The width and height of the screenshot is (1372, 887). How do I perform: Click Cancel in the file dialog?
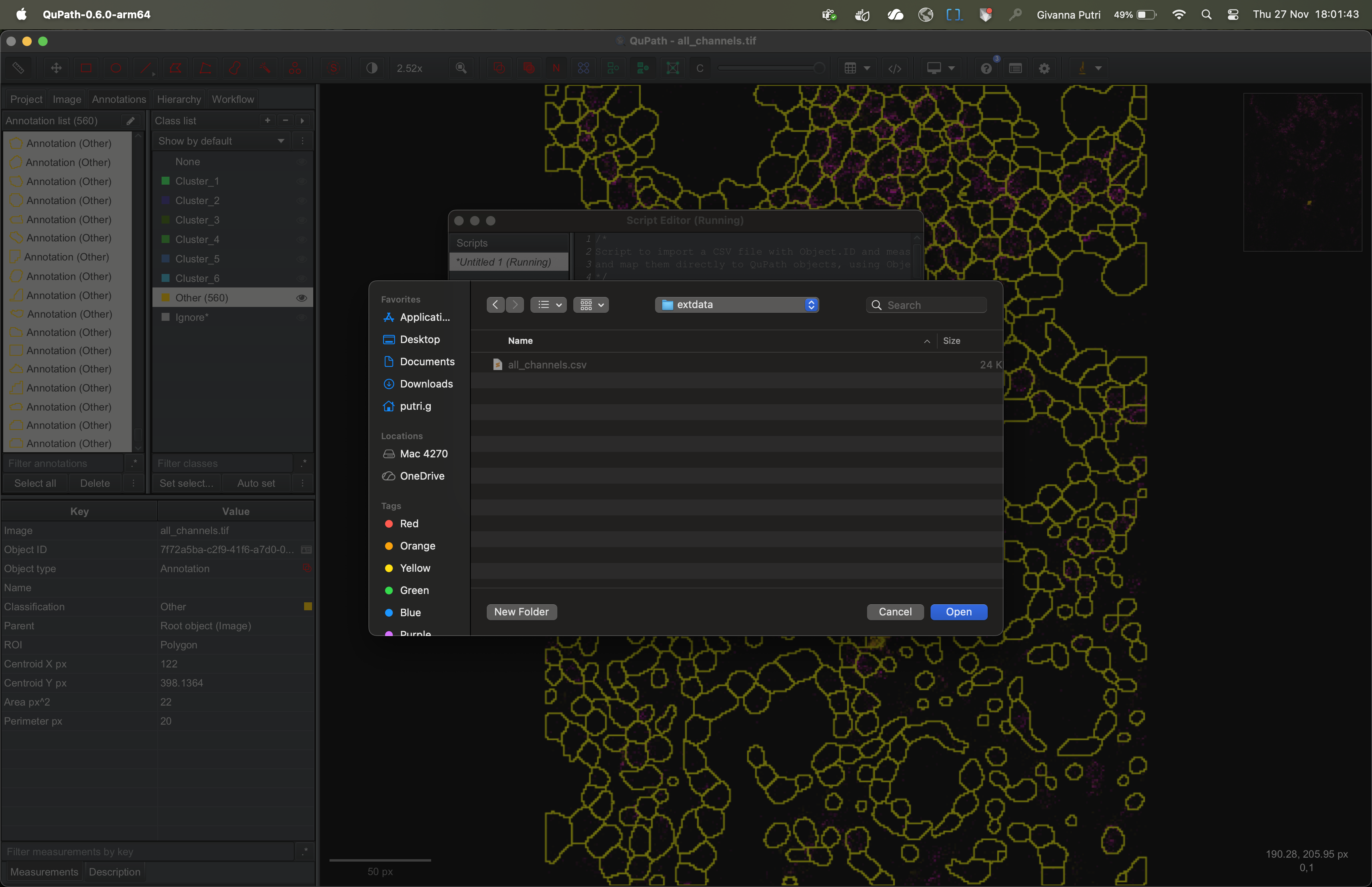(x=895, y=612)
